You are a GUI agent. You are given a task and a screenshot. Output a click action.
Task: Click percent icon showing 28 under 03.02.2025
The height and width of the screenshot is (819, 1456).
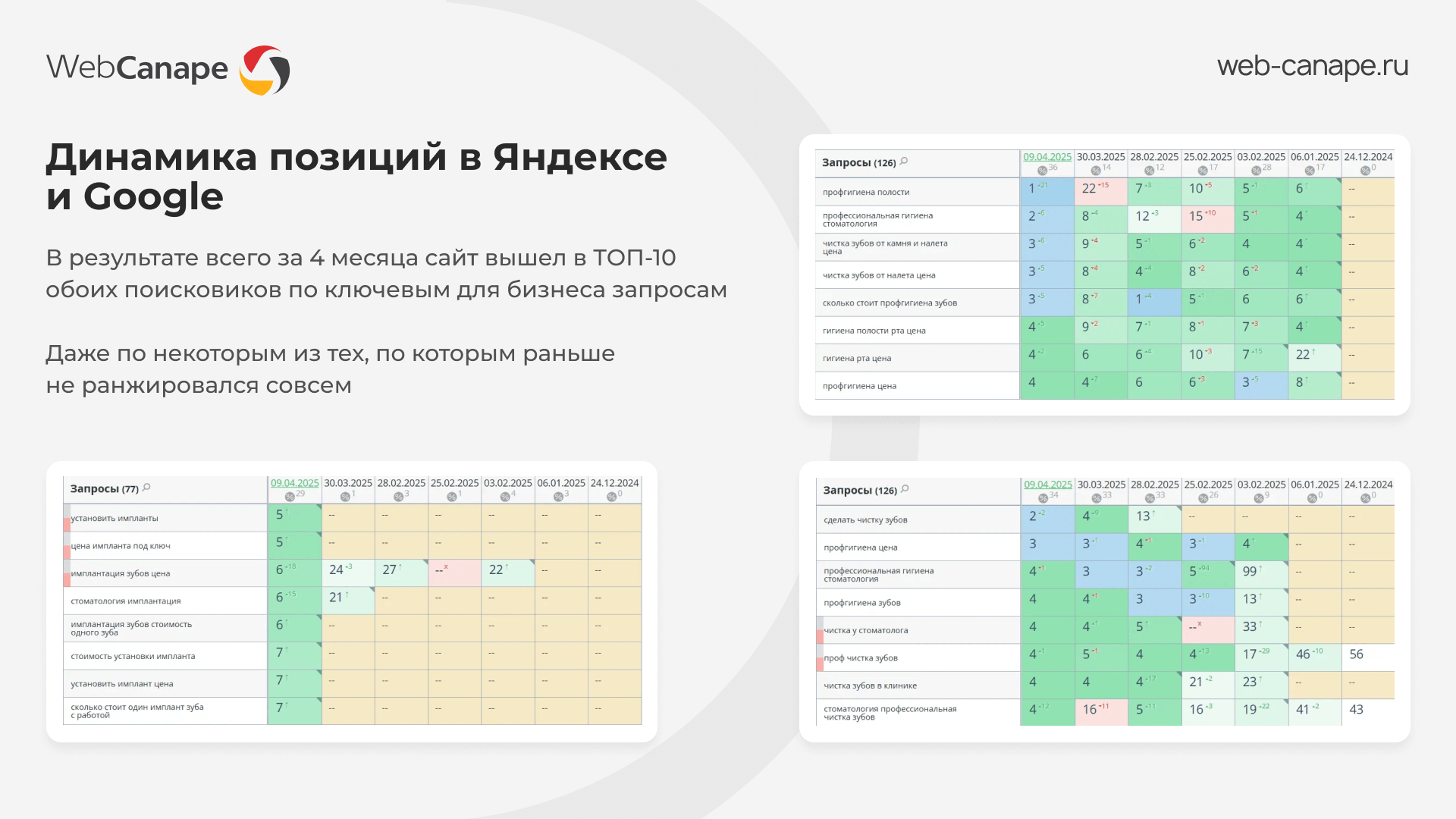(x=1257, y=170)
